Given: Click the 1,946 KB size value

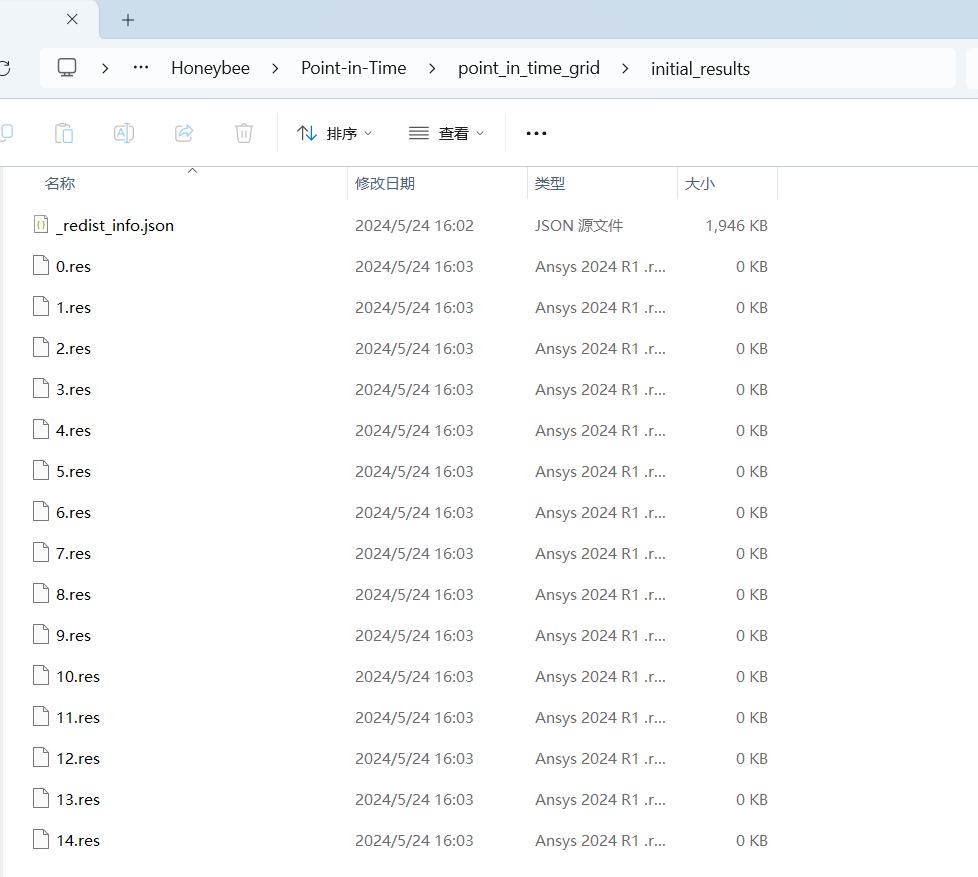Looking at the screenshot, I should (736, 225).
